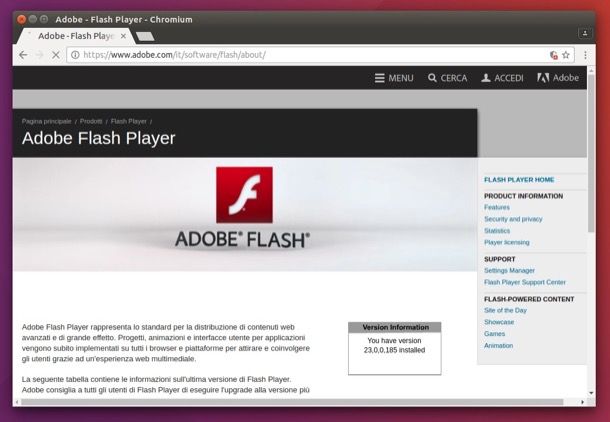Open Player licensing link
Image resolution: width=610 pixels, height=422 pixels.
coord(507,242)
